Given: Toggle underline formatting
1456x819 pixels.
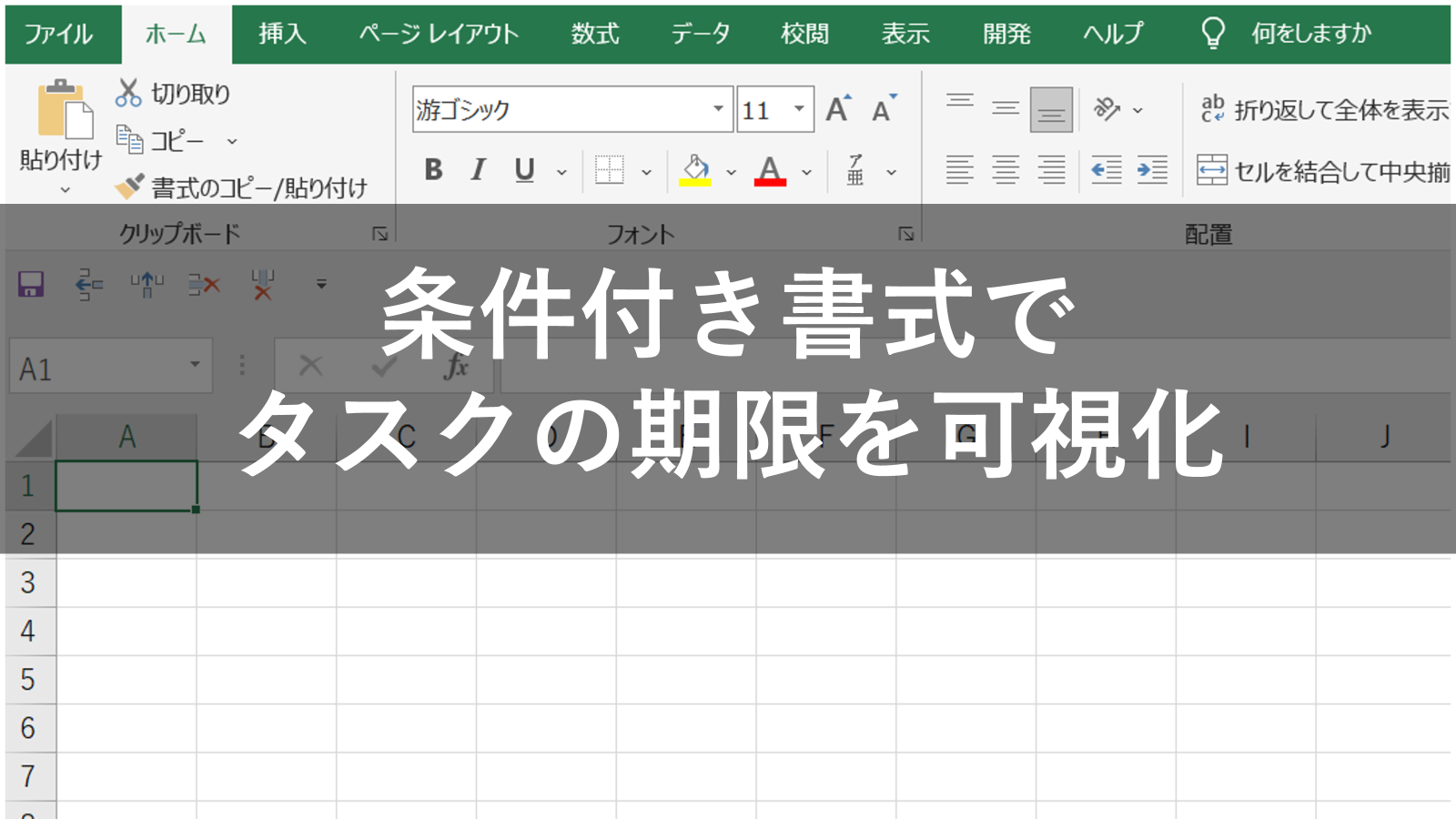Looking at the screenshot, I should click(524, 170).
